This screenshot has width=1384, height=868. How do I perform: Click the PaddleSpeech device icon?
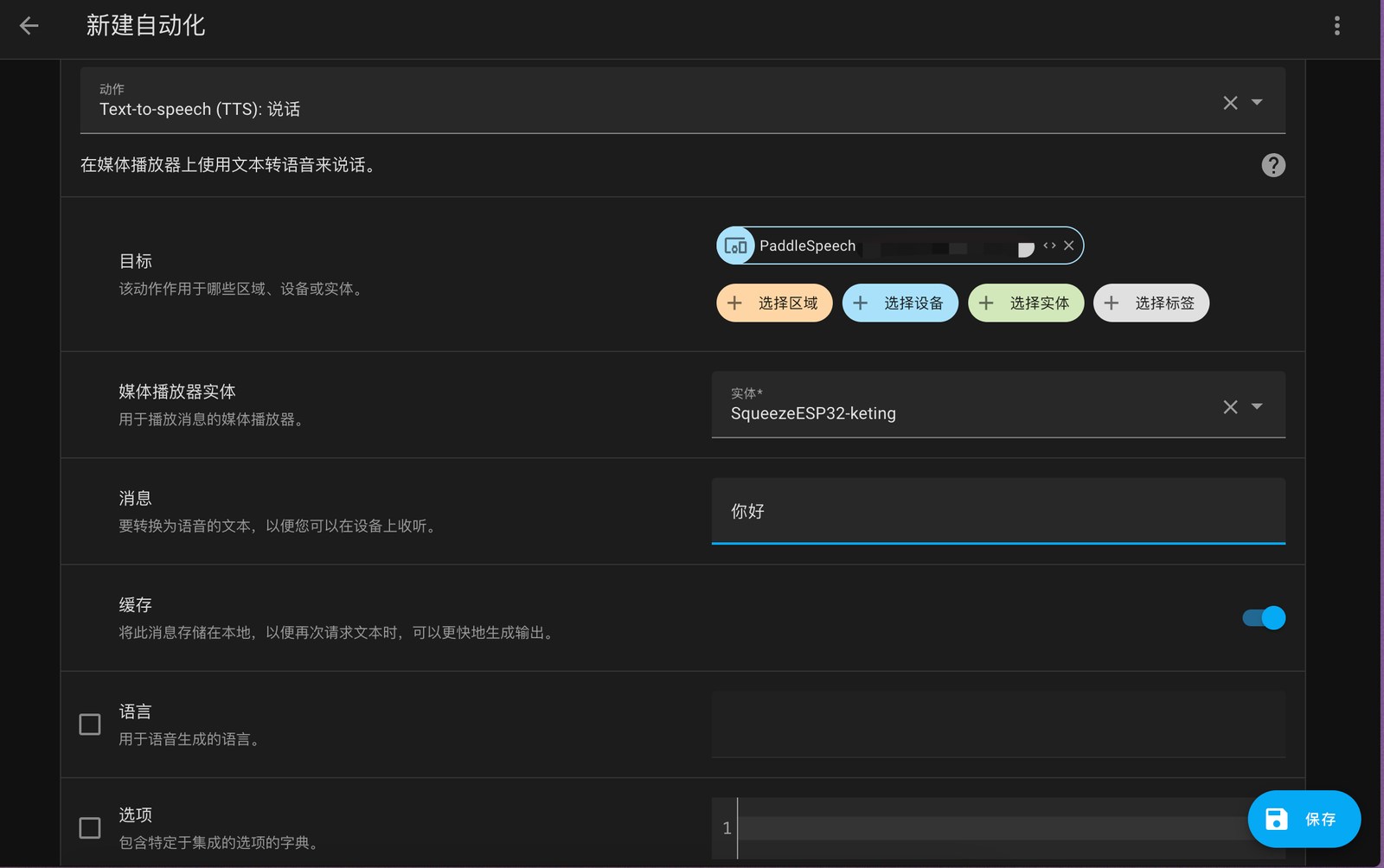[x=735, y=246]
